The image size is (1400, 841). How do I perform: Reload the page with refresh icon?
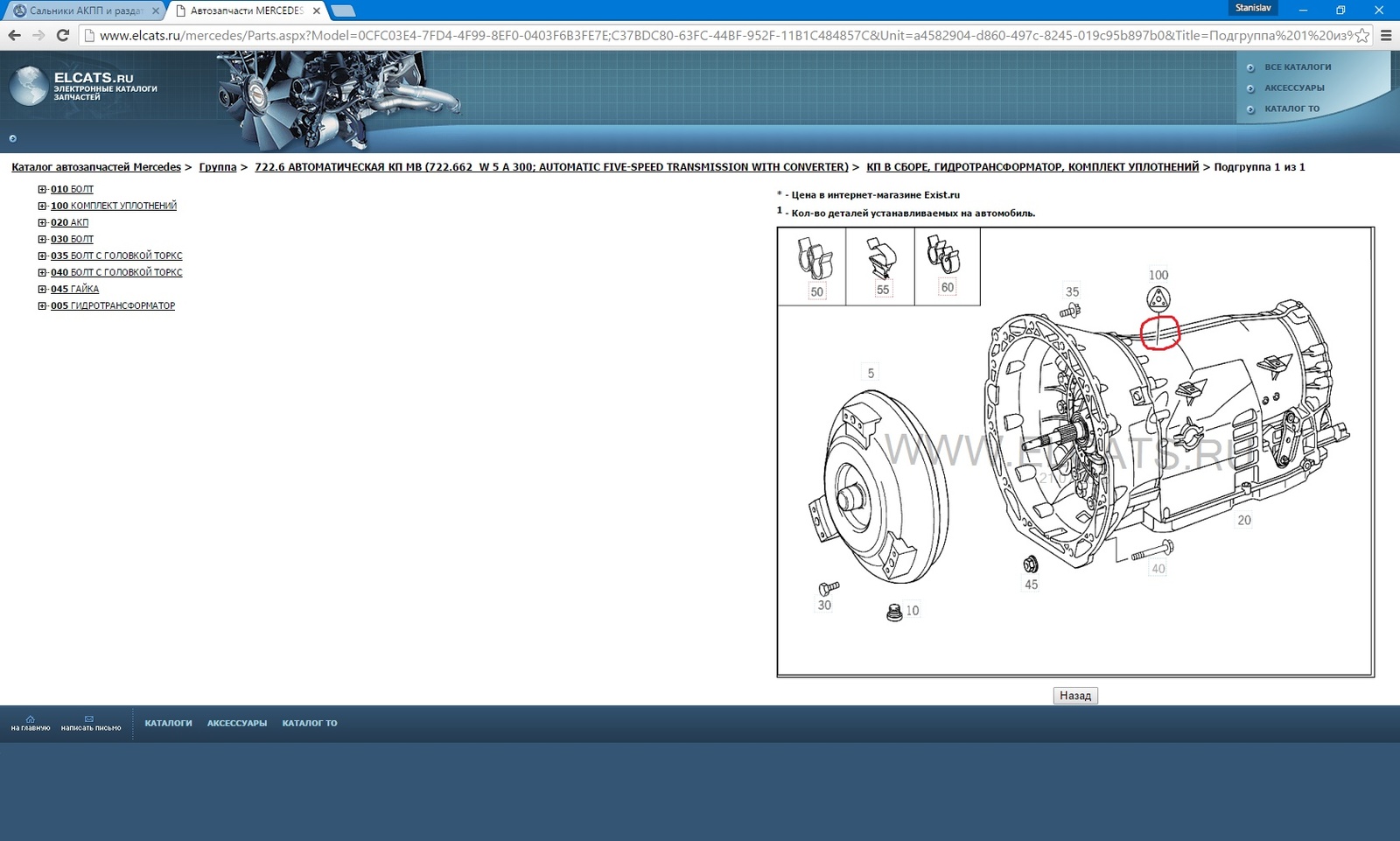click(63, 35)
